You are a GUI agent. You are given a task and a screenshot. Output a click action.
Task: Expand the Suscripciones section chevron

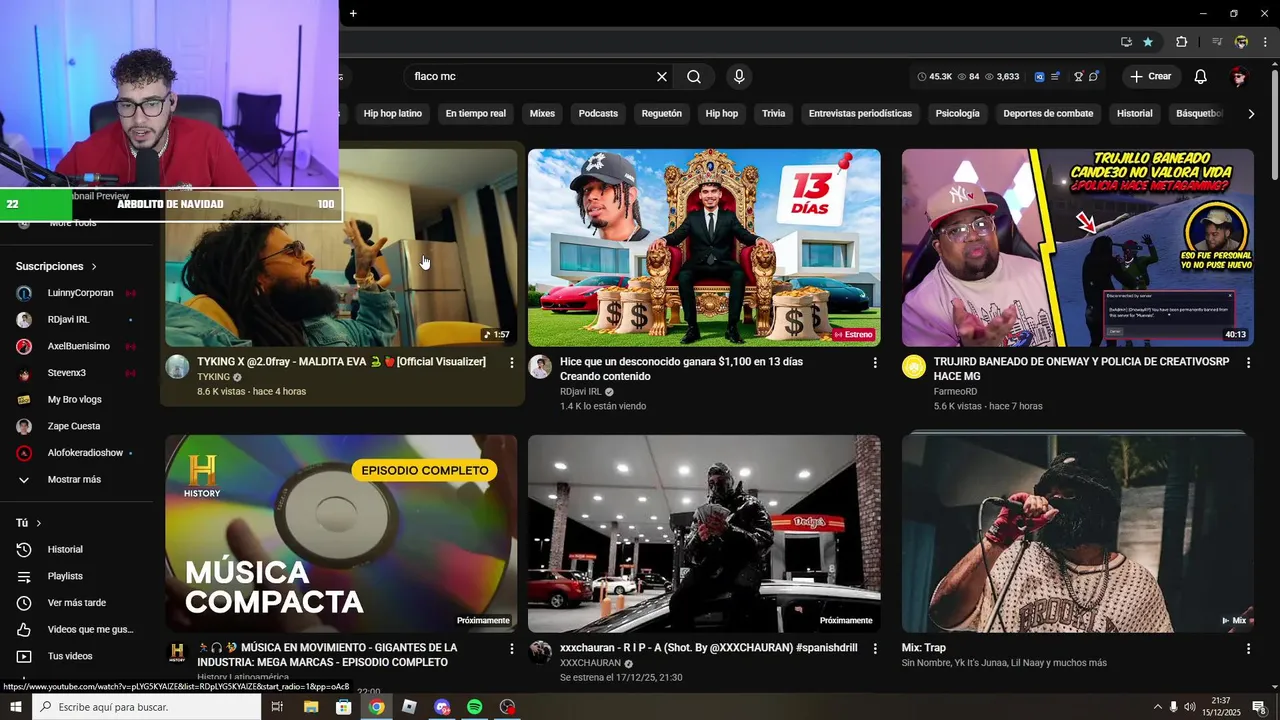click(94, 267)
